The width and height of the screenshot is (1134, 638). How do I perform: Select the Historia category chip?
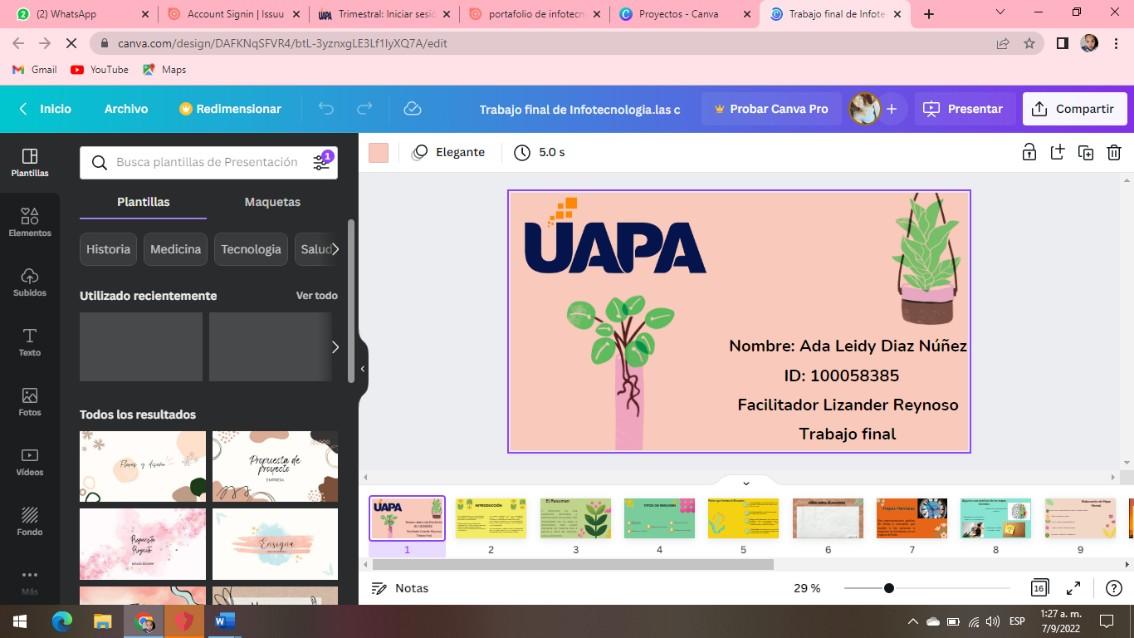pyautogui.click(x=108, y=249)
